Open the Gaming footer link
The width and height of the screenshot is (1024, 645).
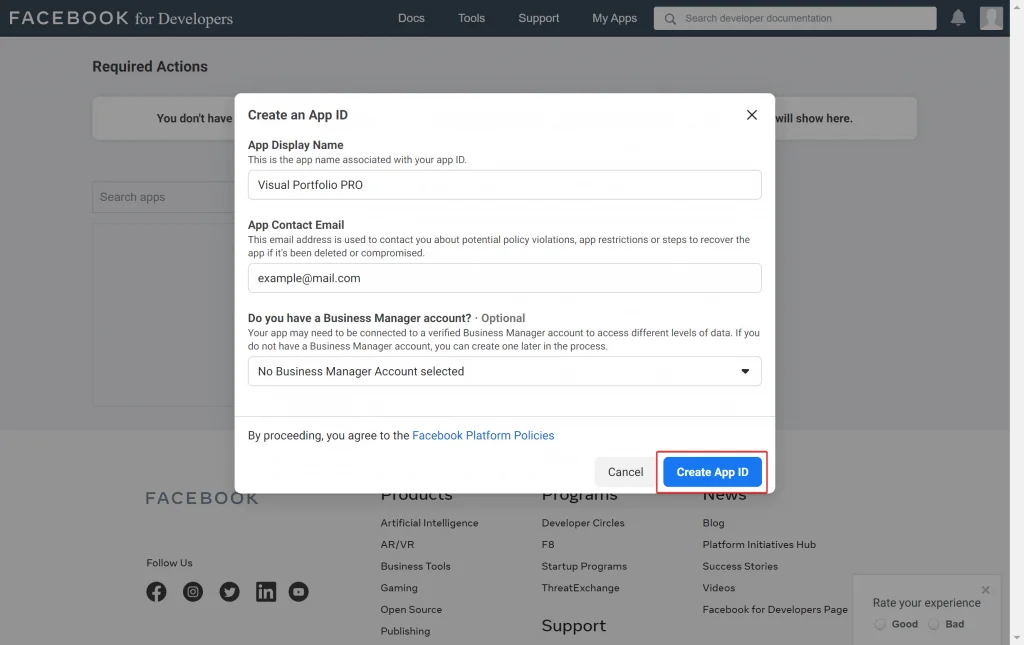pos(398,588)
